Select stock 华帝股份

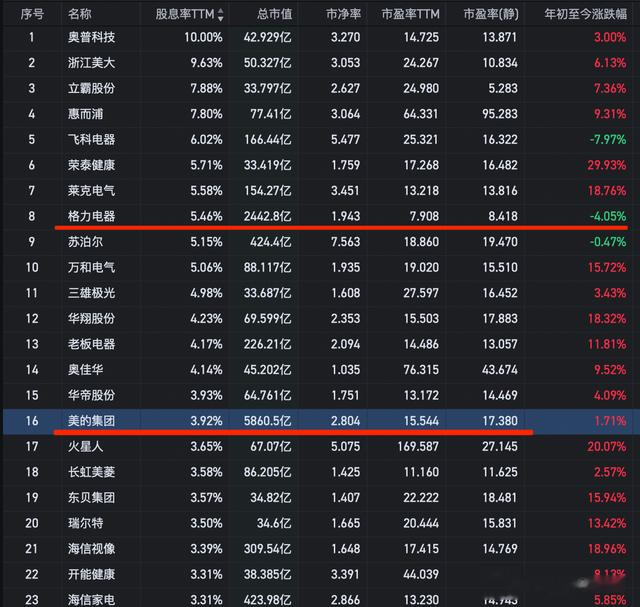[91, 396]
